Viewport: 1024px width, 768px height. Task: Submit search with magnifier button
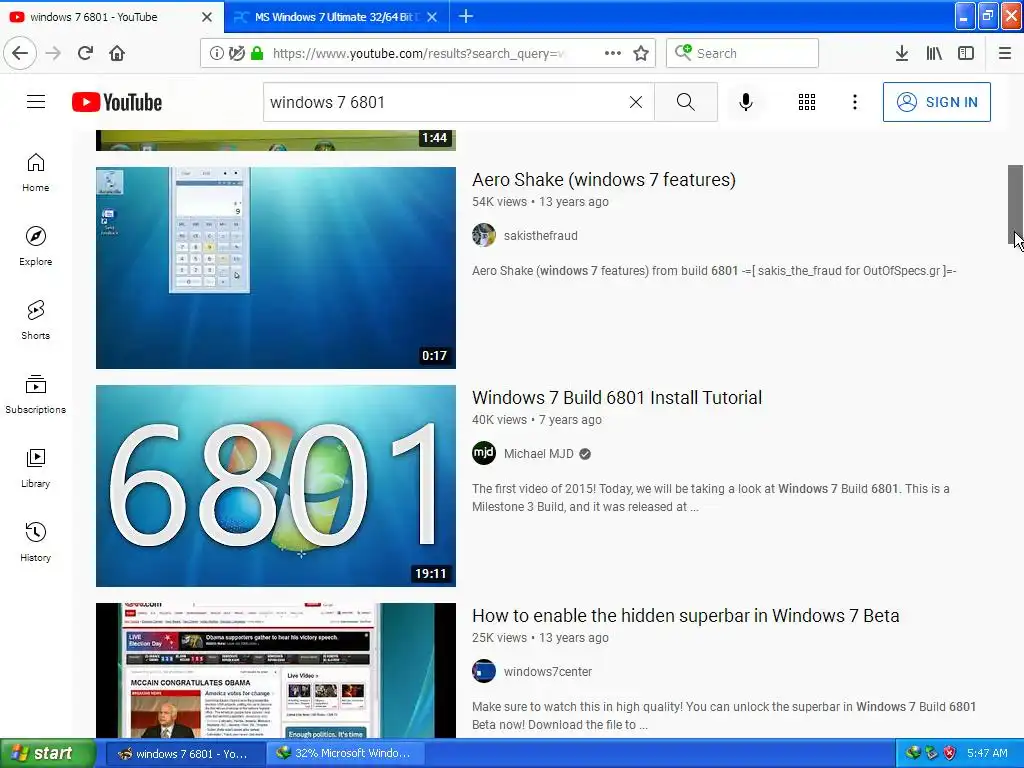pyautogui.click(x=686, y=102)
